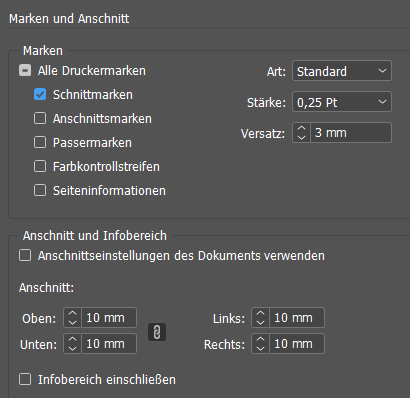Check Anschnittseinstellungen des Dokuments verwenden

click(x=25, y=256)
